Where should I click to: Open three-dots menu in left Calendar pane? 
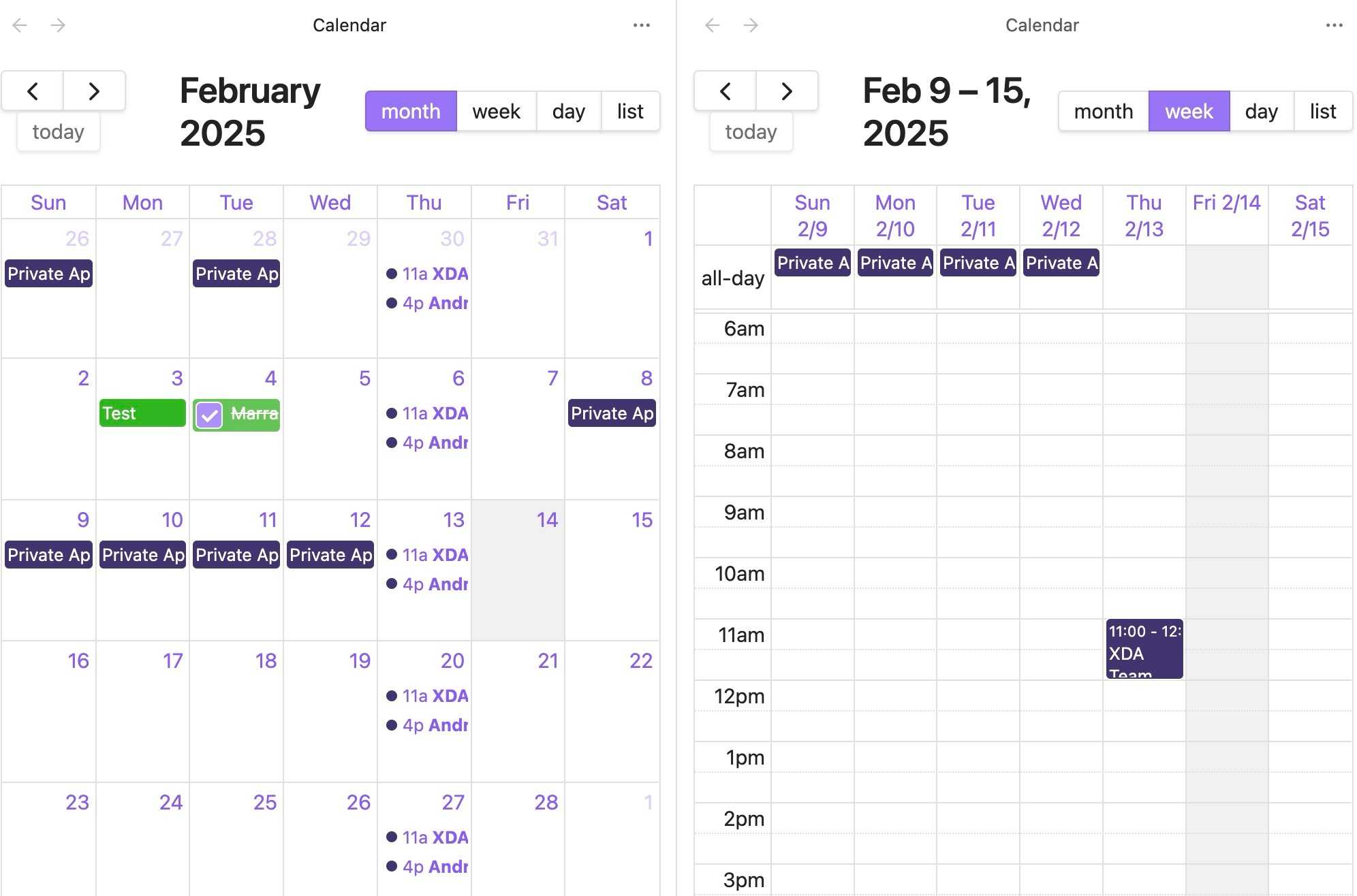pos(641,25)
